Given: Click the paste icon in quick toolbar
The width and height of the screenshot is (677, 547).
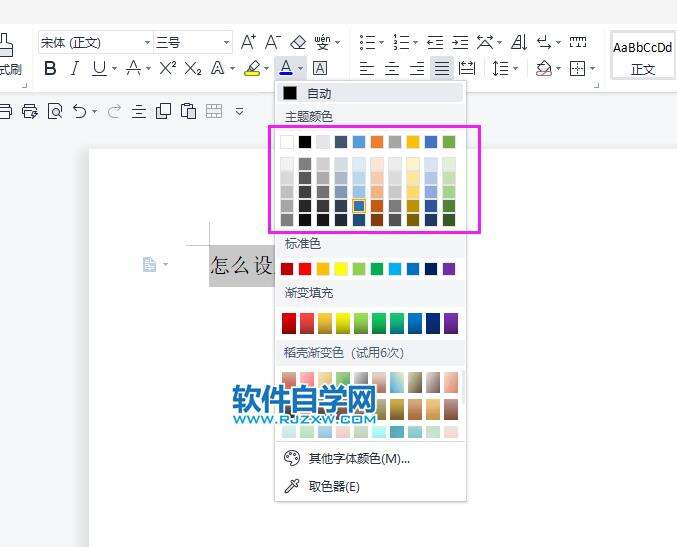Looking at the screenshot, I should (188, 111).
